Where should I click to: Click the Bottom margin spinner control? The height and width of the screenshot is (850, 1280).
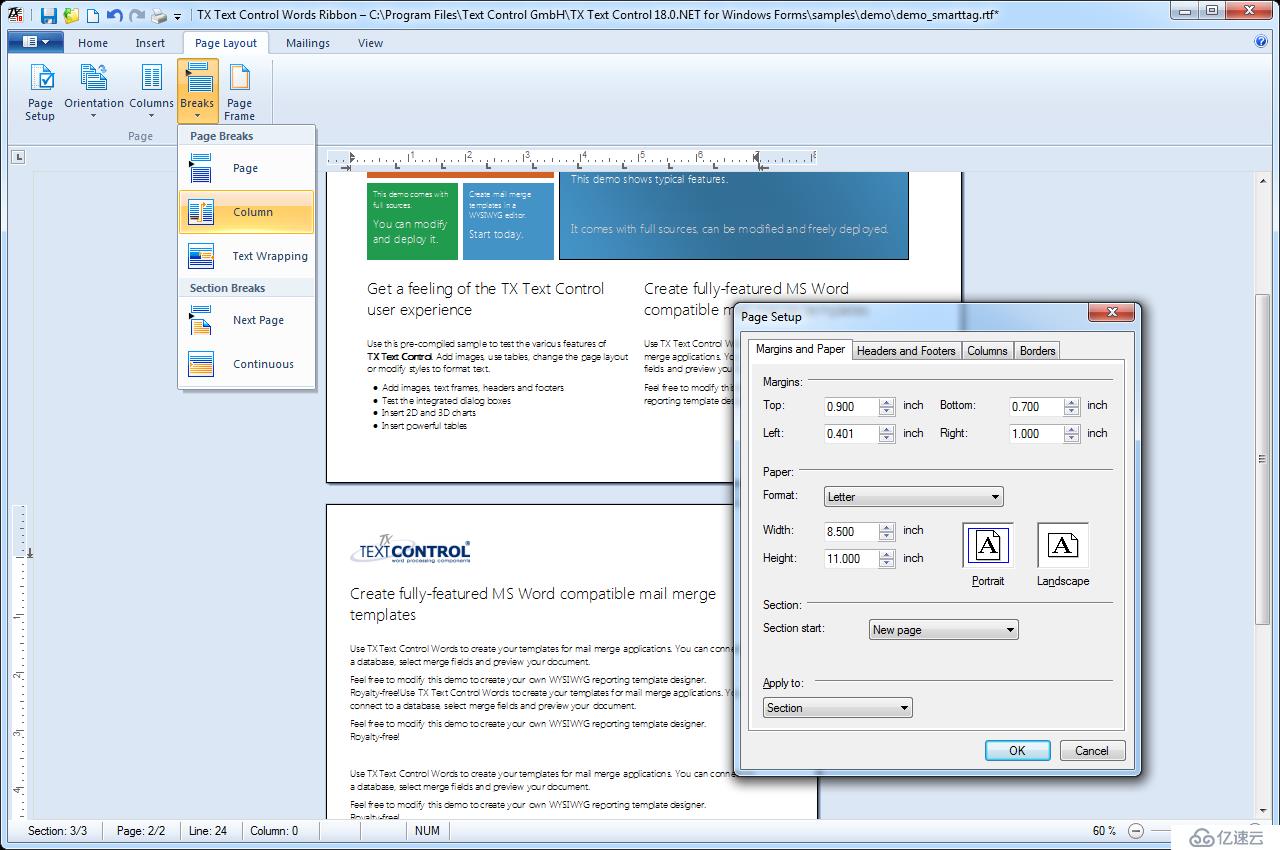click(x=1072, y=406)
